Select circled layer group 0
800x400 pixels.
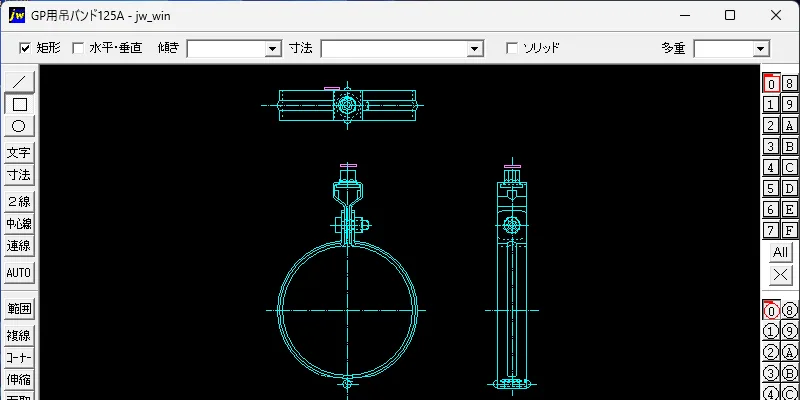coord(771,310)
